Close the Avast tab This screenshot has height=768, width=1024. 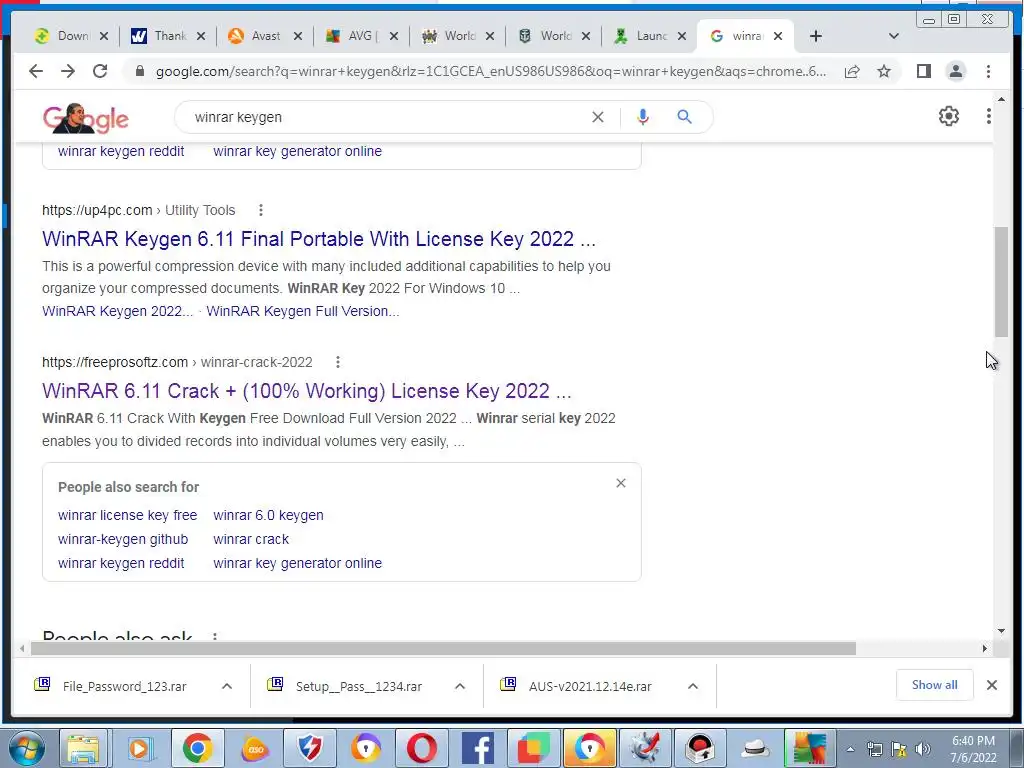[298, 37]
